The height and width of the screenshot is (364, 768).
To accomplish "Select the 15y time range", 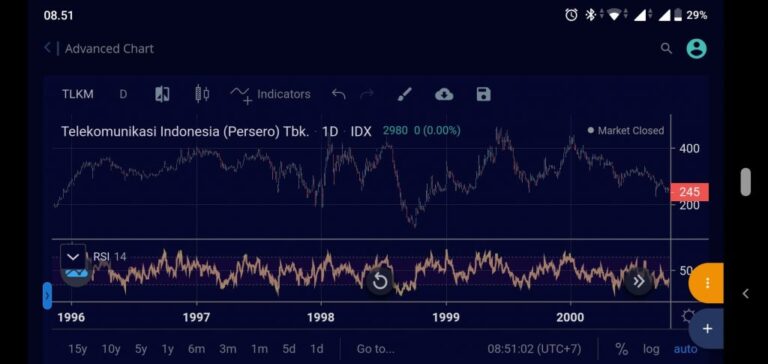I will click(x=77, y=349).
